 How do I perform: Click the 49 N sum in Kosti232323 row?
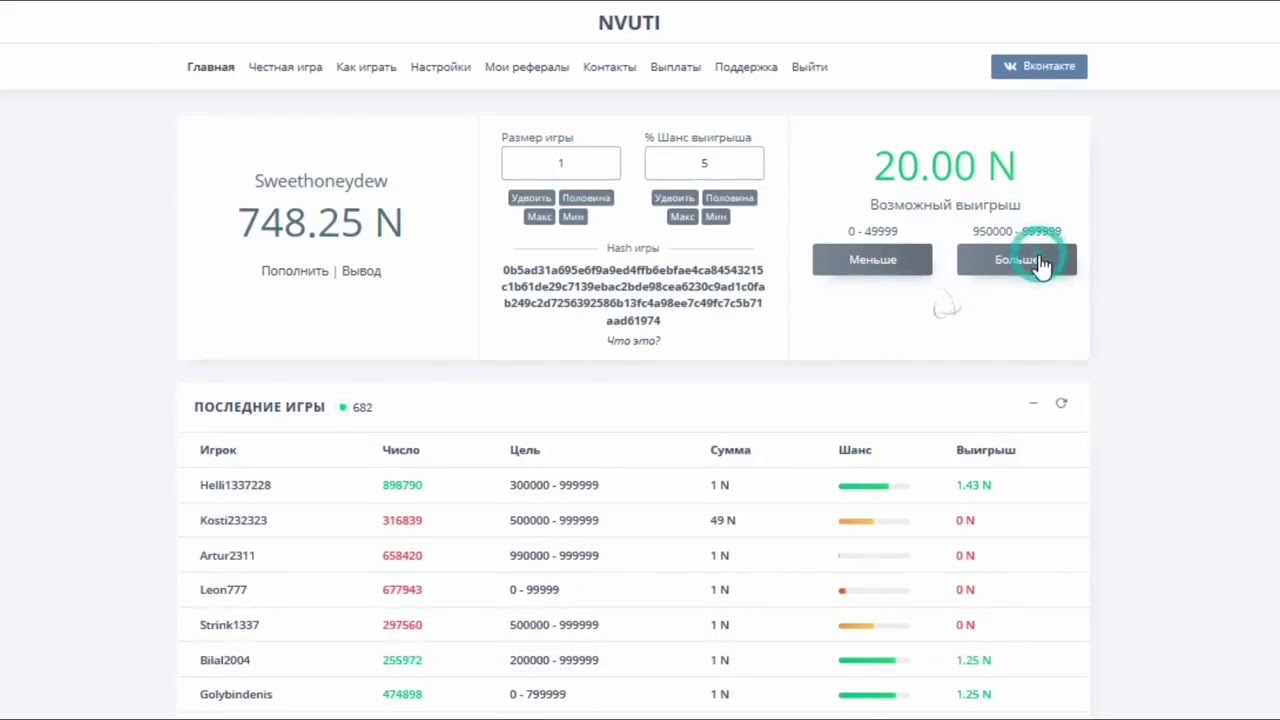click(723, 520)
